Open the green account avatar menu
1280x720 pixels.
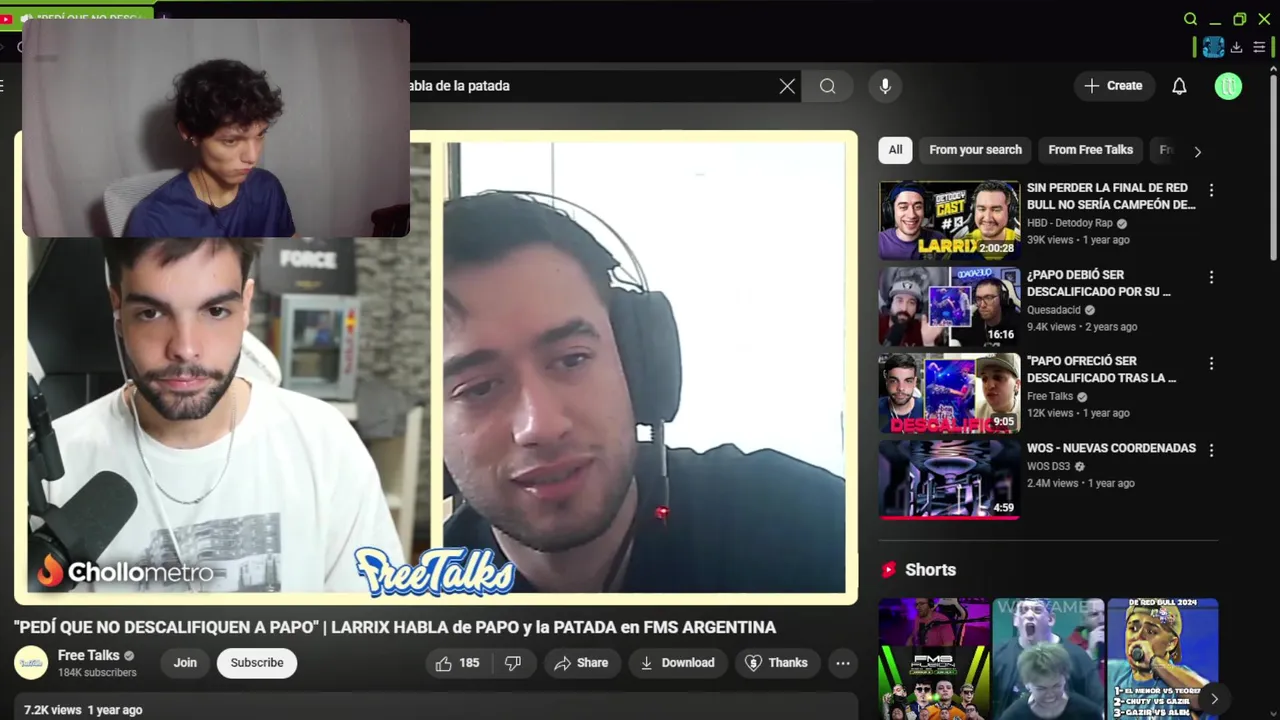pos(1228,86)
